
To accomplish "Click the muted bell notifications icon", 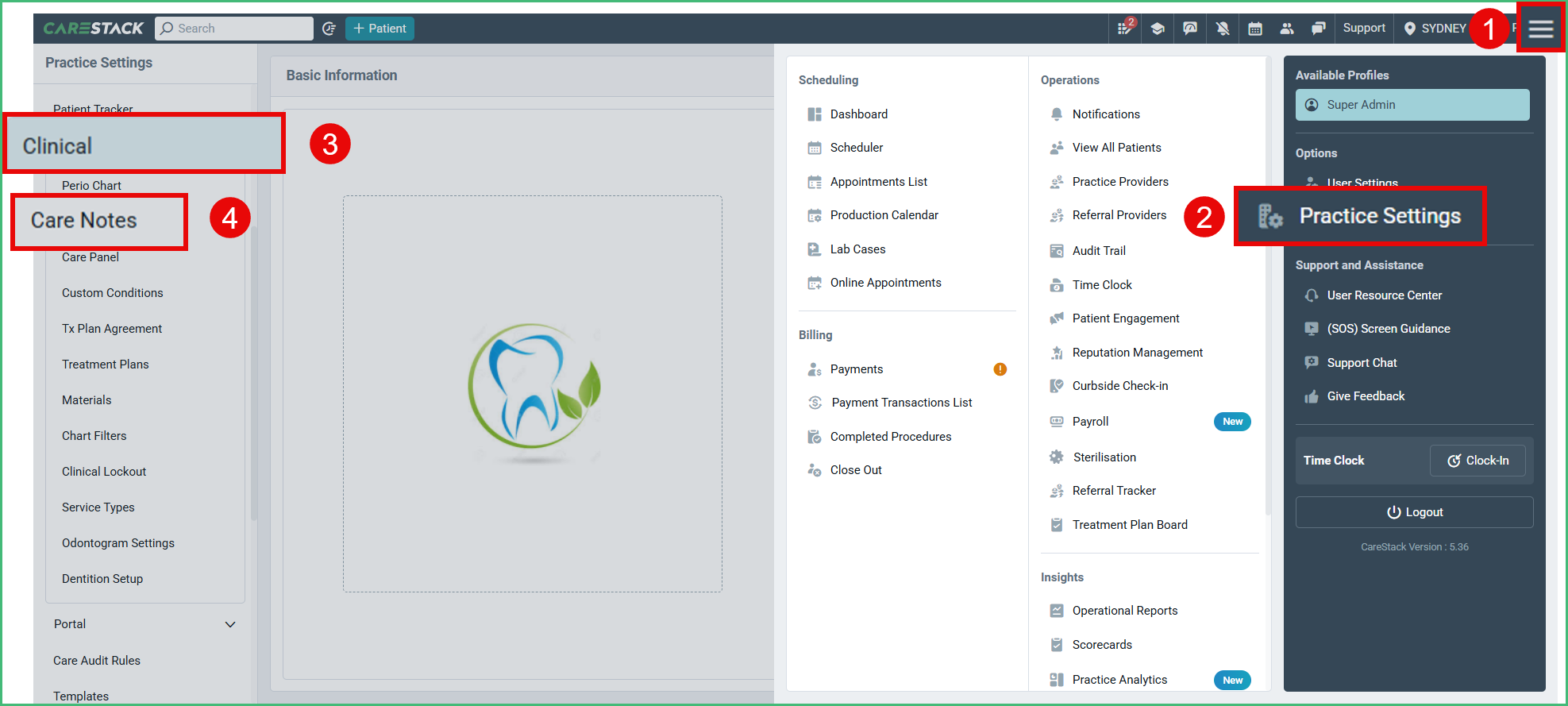I will pos(1223,29).
